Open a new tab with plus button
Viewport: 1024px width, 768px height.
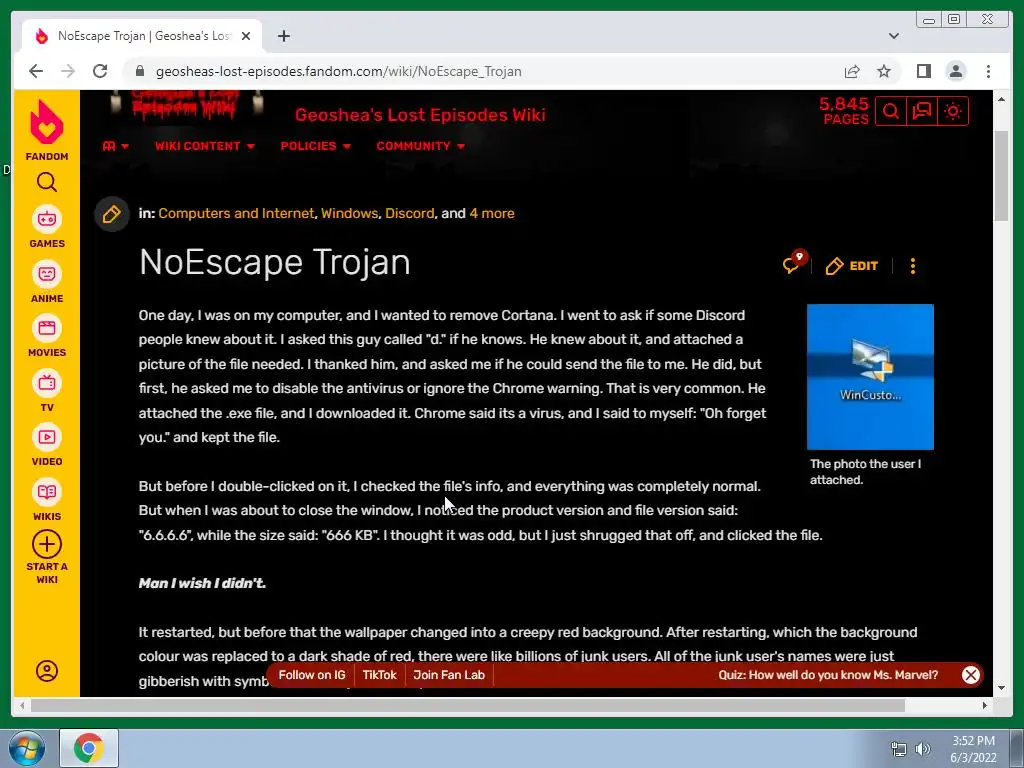[x=283, y=36]
